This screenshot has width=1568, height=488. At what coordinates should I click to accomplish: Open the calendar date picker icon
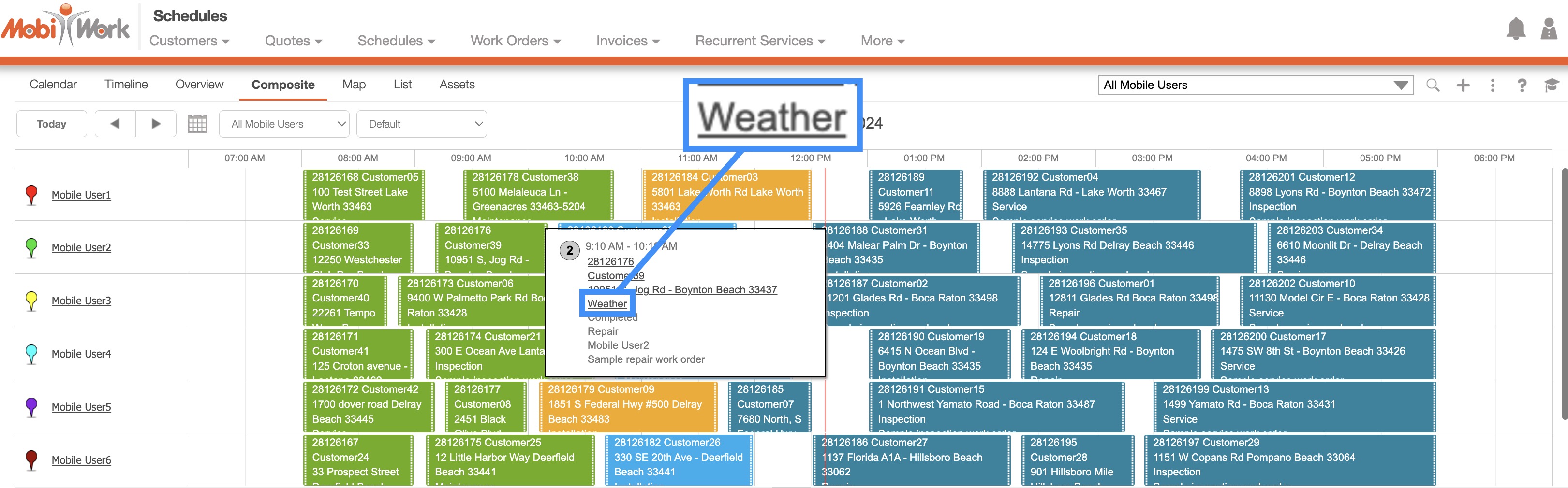point(197,124)
